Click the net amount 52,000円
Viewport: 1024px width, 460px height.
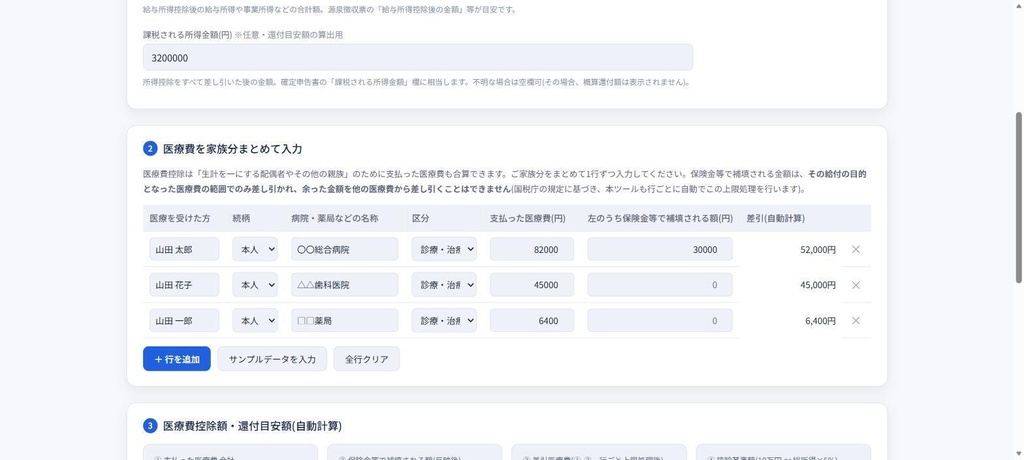point(818,250)
